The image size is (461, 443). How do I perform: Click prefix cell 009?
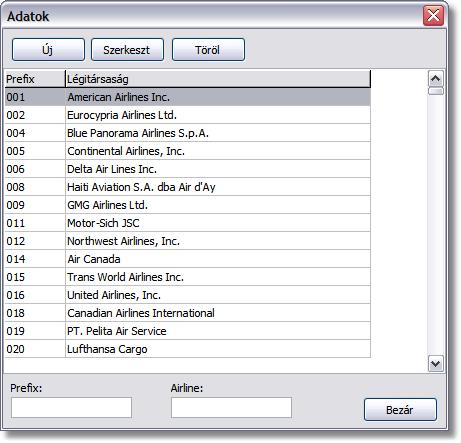coord(35,205)
